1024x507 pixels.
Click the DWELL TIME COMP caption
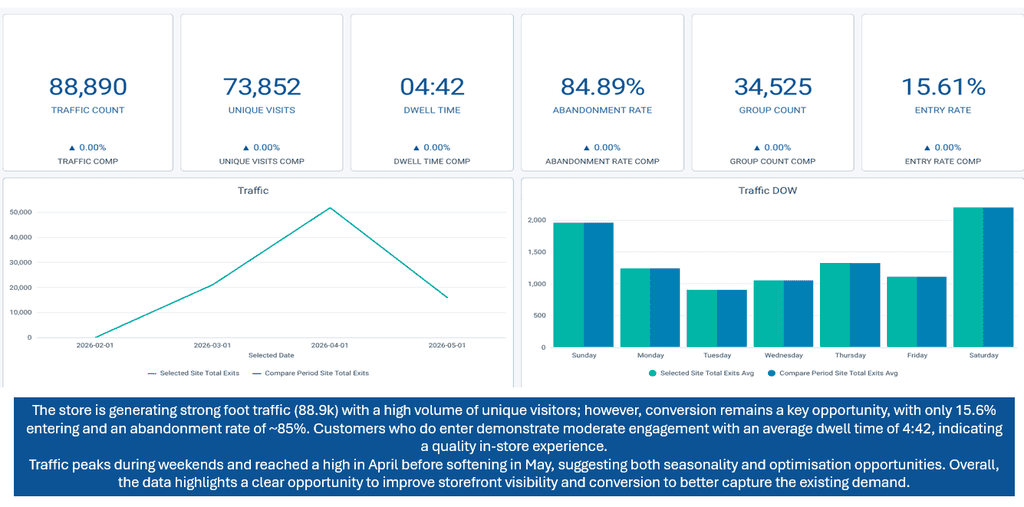coord(432,161)
